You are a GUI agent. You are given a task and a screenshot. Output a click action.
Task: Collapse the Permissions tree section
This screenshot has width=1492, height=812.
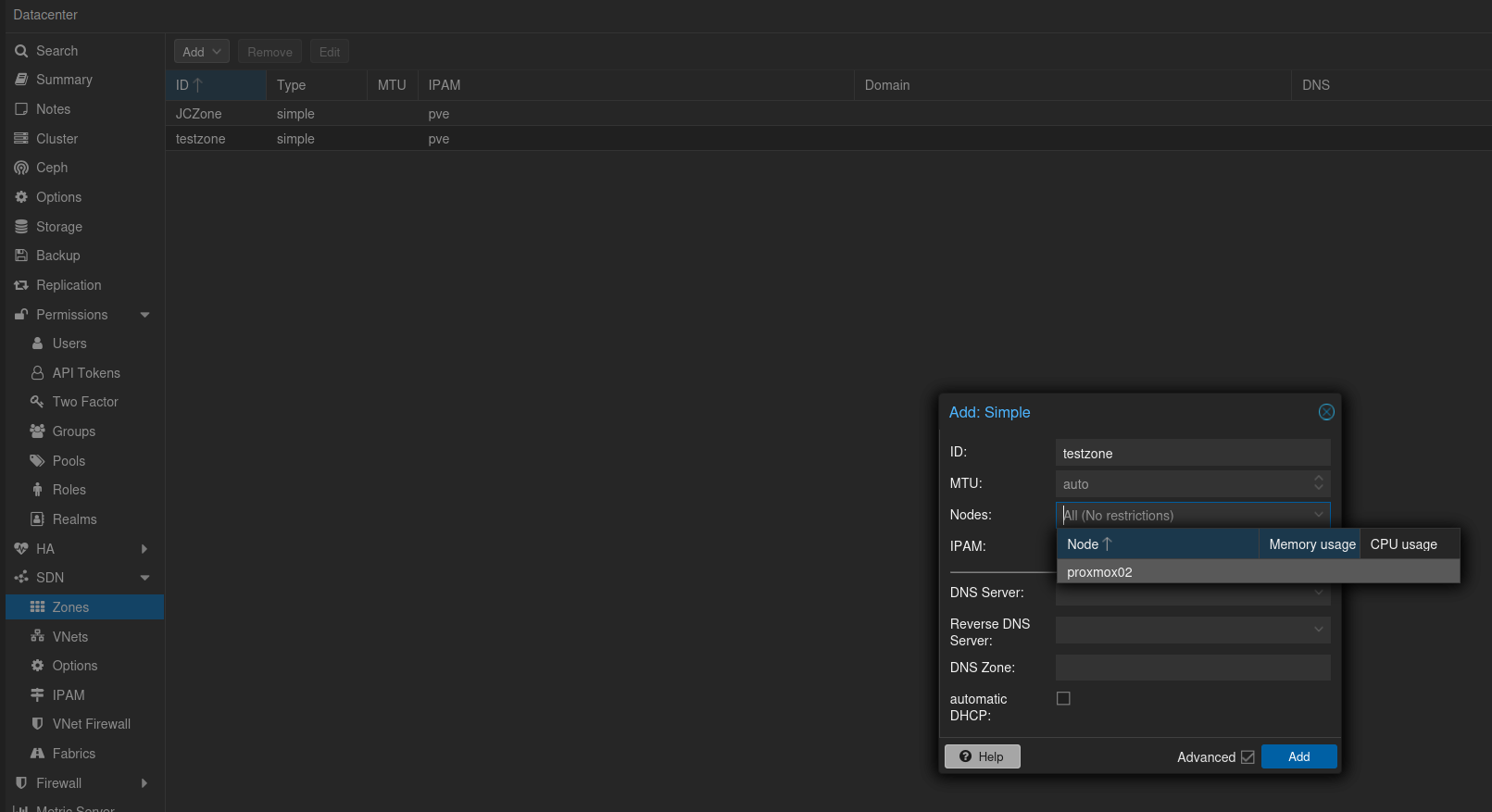click(144, 315)
